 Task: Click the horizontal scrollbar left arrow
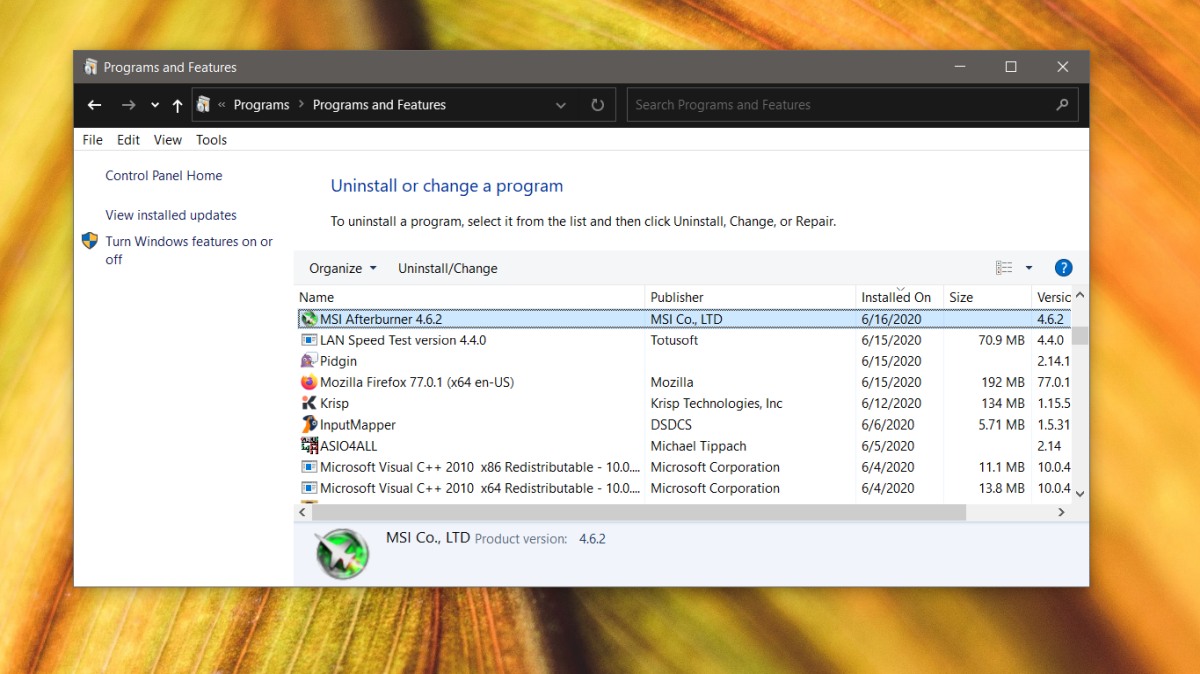(303, 512)
